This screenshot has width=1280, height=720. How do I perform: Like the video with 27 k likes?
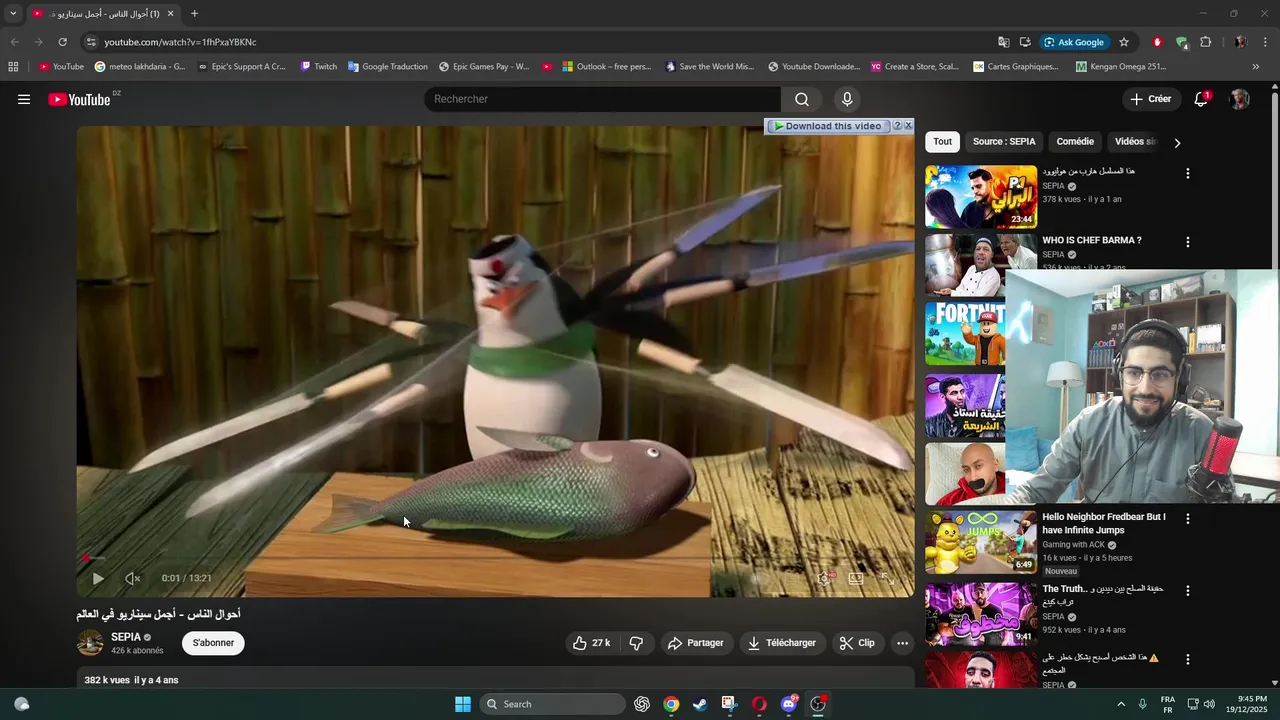point(591,643)
